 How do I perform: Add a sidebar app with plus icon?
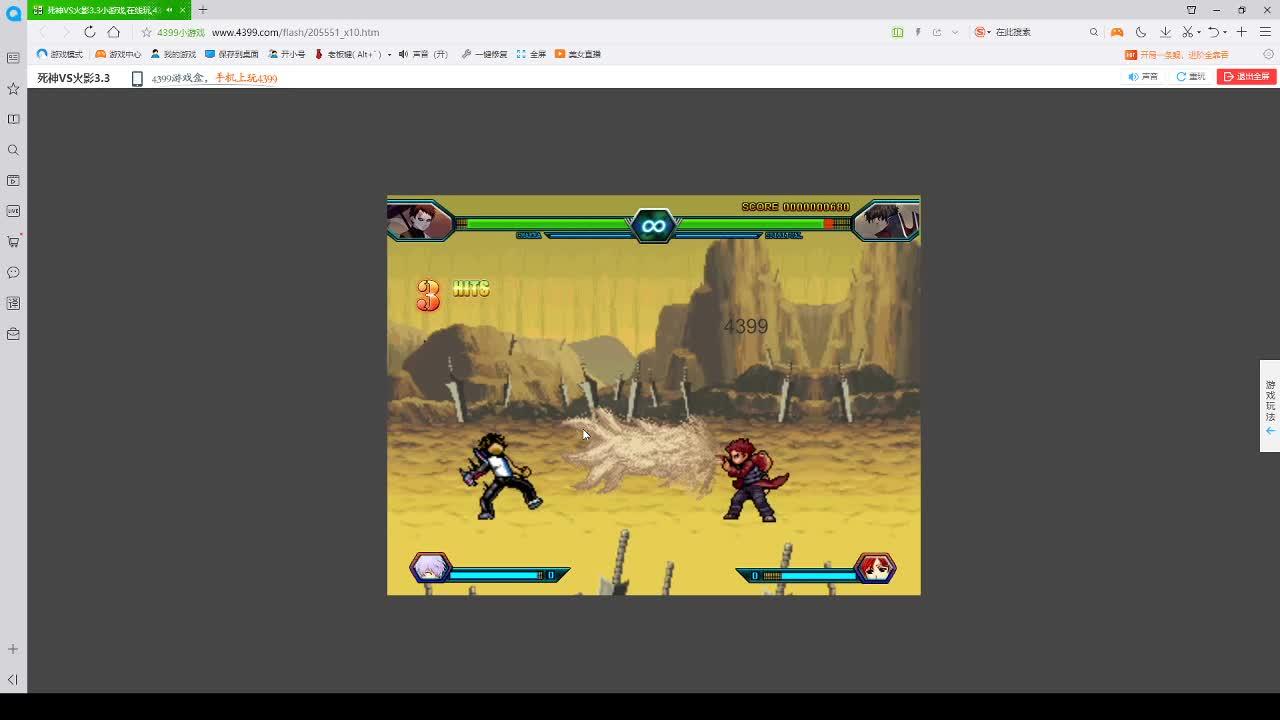(x=13, y=649)
